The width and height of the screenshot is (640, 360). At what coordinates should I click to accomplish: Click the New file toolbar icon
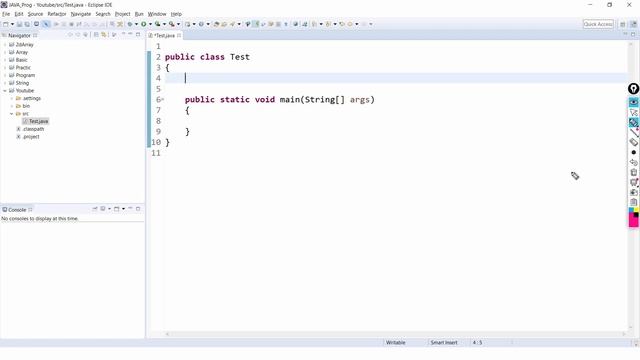(6, 24)
